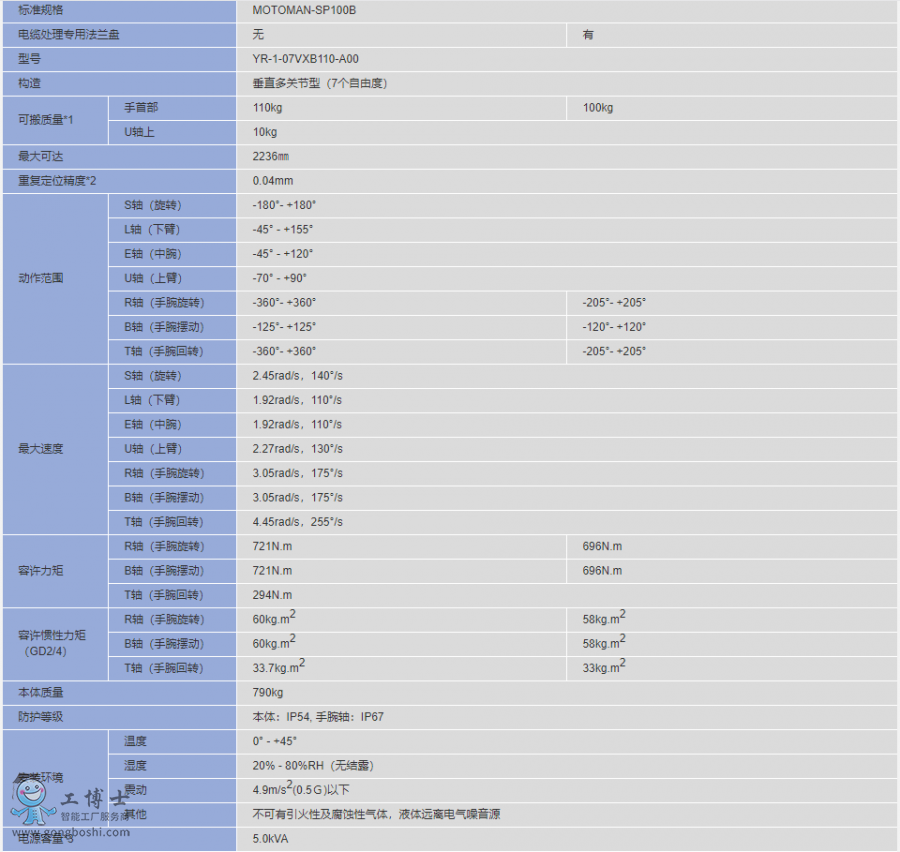Click the 110kg wrist payload value

[267, 108]
